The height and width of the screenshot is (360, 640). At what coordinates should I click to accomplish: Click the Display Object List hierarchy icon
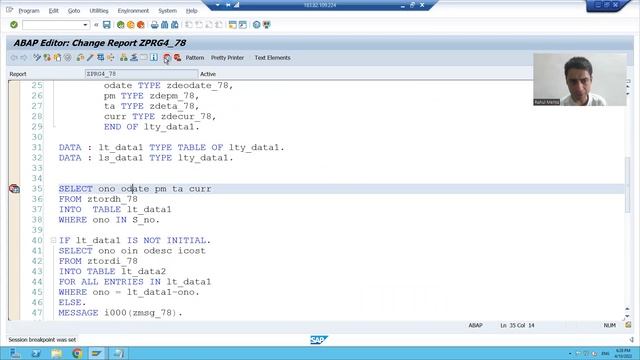point(124,58)
